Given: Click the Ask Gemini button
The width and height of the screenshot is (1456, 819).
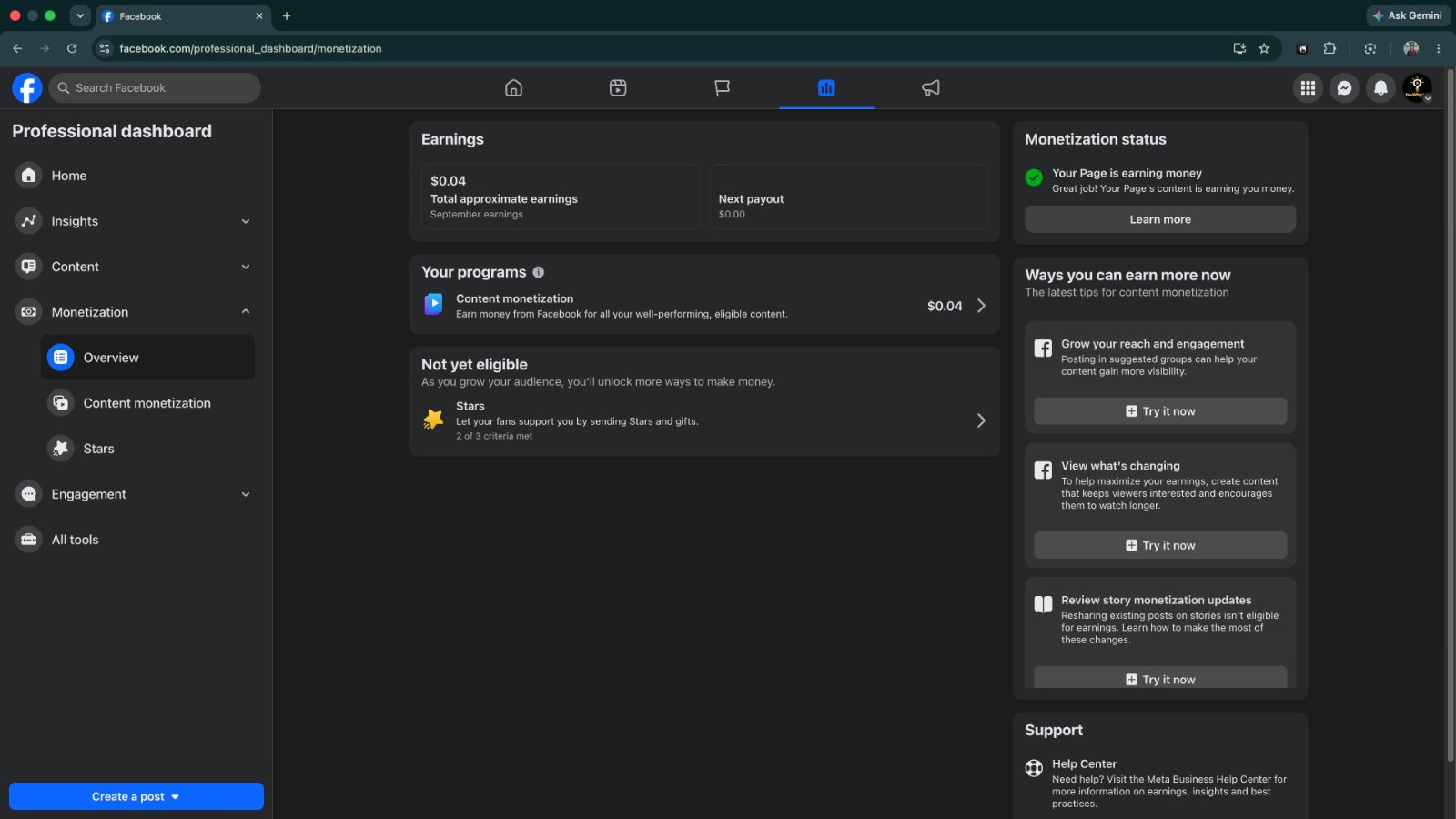Looking at the screenshot, I should [x=1408, y=15].
